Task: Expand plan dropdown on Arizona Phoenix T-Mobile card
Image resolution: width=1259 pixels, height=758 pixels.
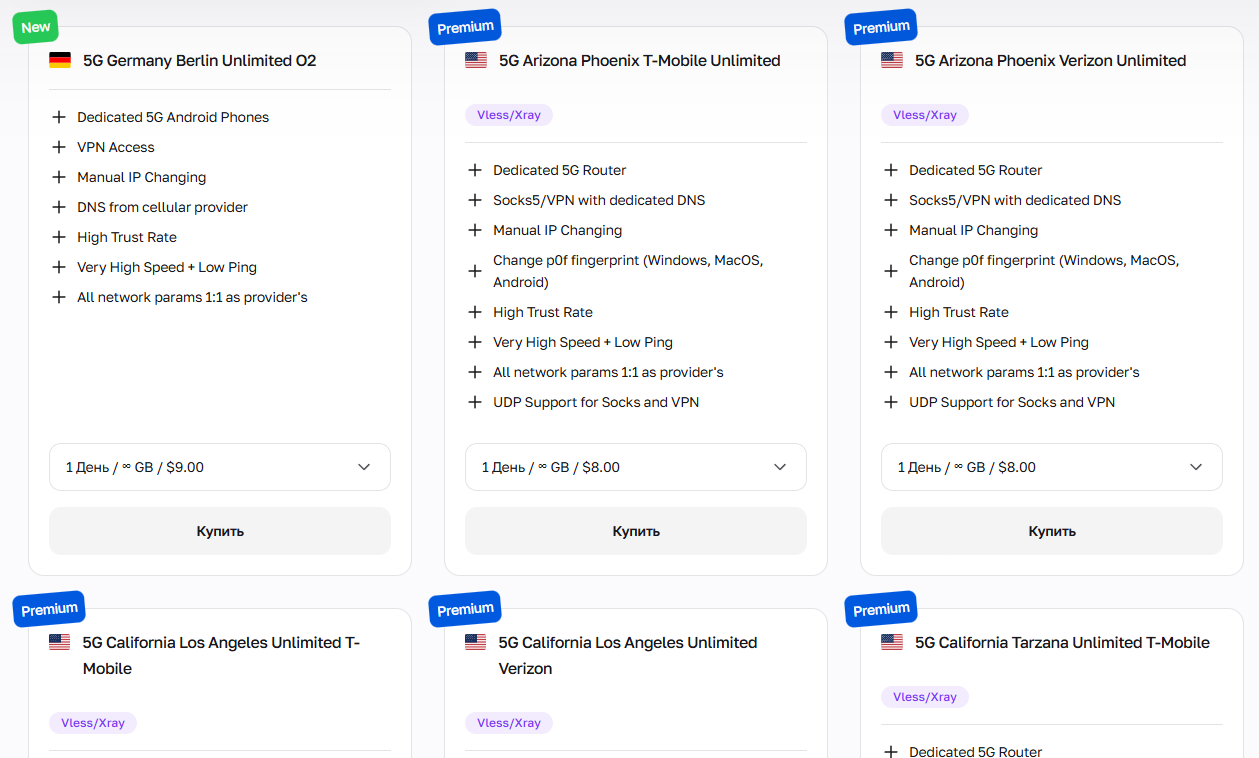Action: point(636,467)
